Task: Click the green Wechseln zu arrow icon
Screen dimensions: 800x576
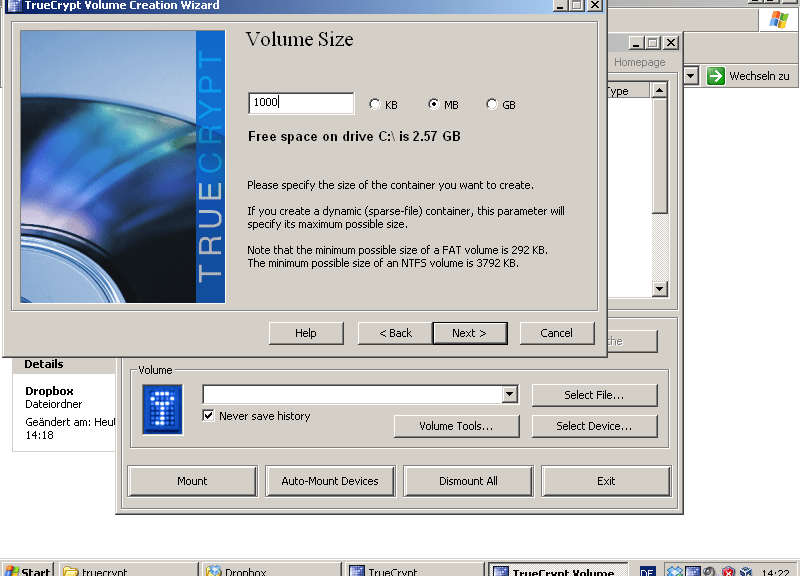Action: tap(715, 76)
